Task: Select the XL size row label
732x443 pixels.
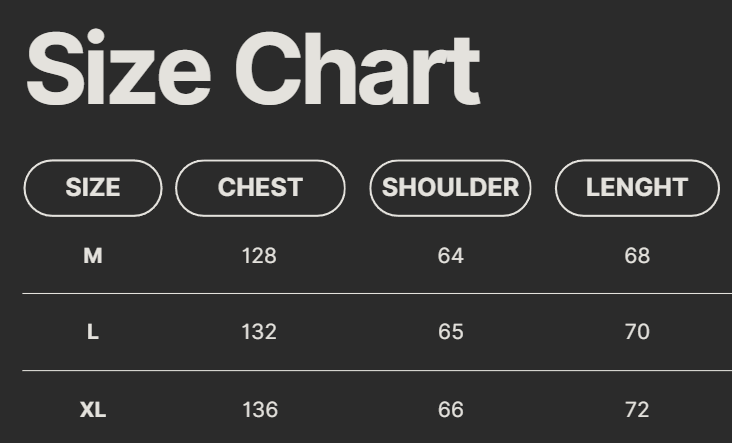Action: coord(93,409)
